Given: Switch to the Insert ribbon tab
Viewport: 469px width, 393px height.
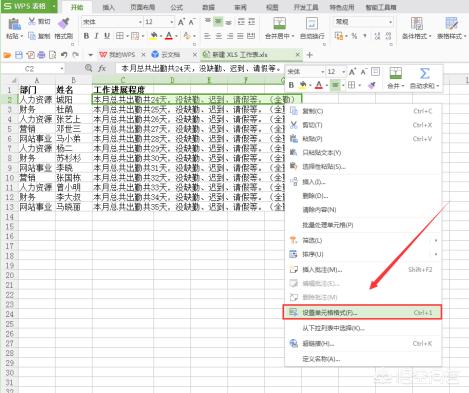Looking at the screenshot, I should pyautogui.click(x=108, y=7).
